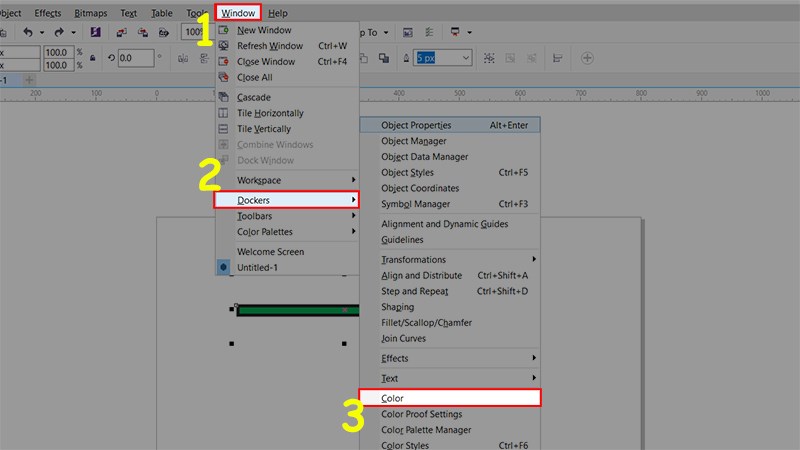Select Welcome Screen in Window menu
The width and height of the screenshot is (800, 450).
point(287,252)
